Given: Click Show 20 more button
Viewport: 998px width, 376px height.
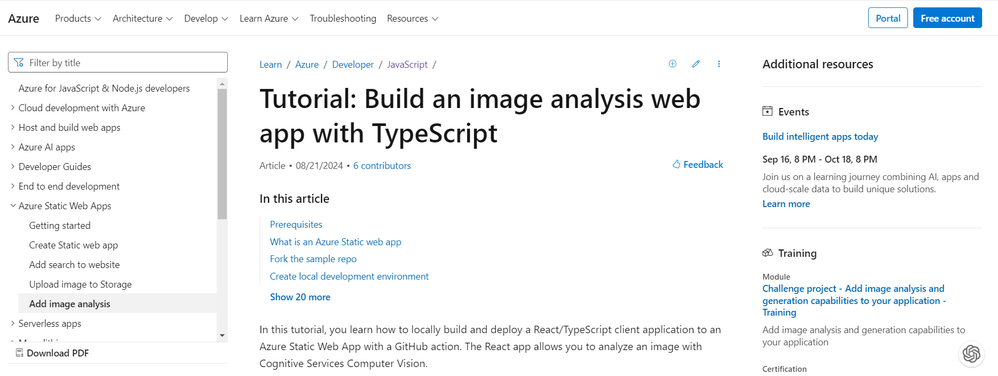Looking at the screenshot, I should [x=300, y=297].
